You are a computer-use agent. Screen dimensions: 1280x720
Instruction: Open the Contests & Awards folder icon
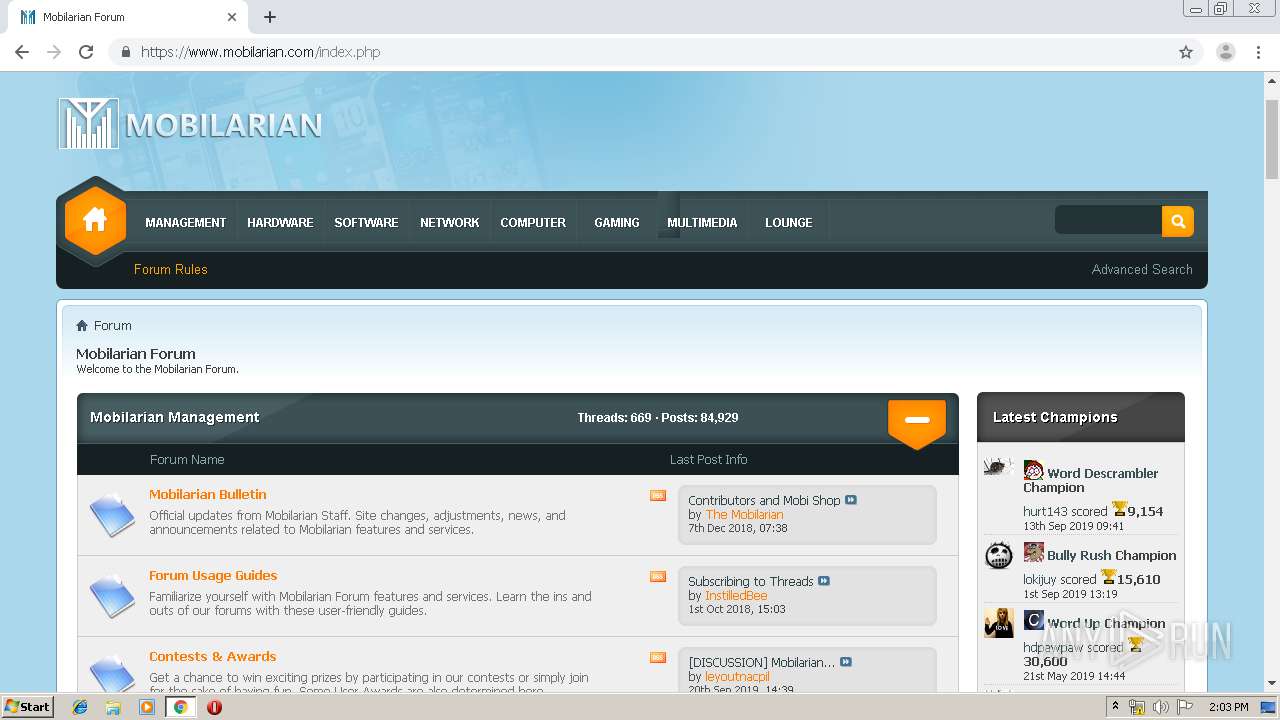click(112, 674)
